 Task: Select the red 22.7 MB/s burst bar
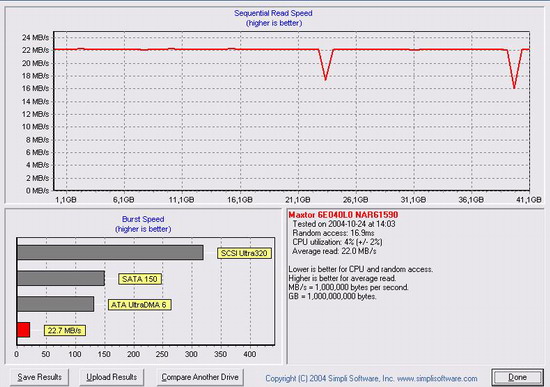[24, 330]
